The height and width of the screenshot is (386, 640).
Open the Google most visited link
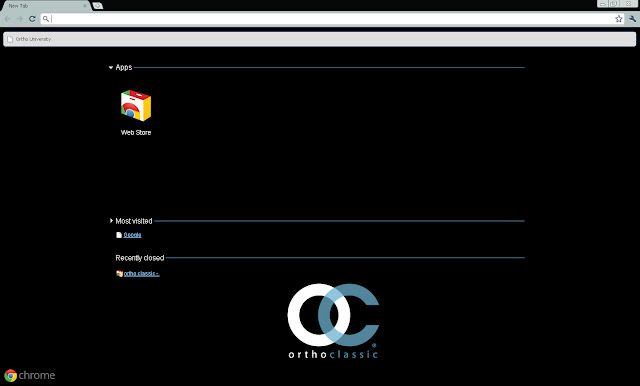[132, 235]
